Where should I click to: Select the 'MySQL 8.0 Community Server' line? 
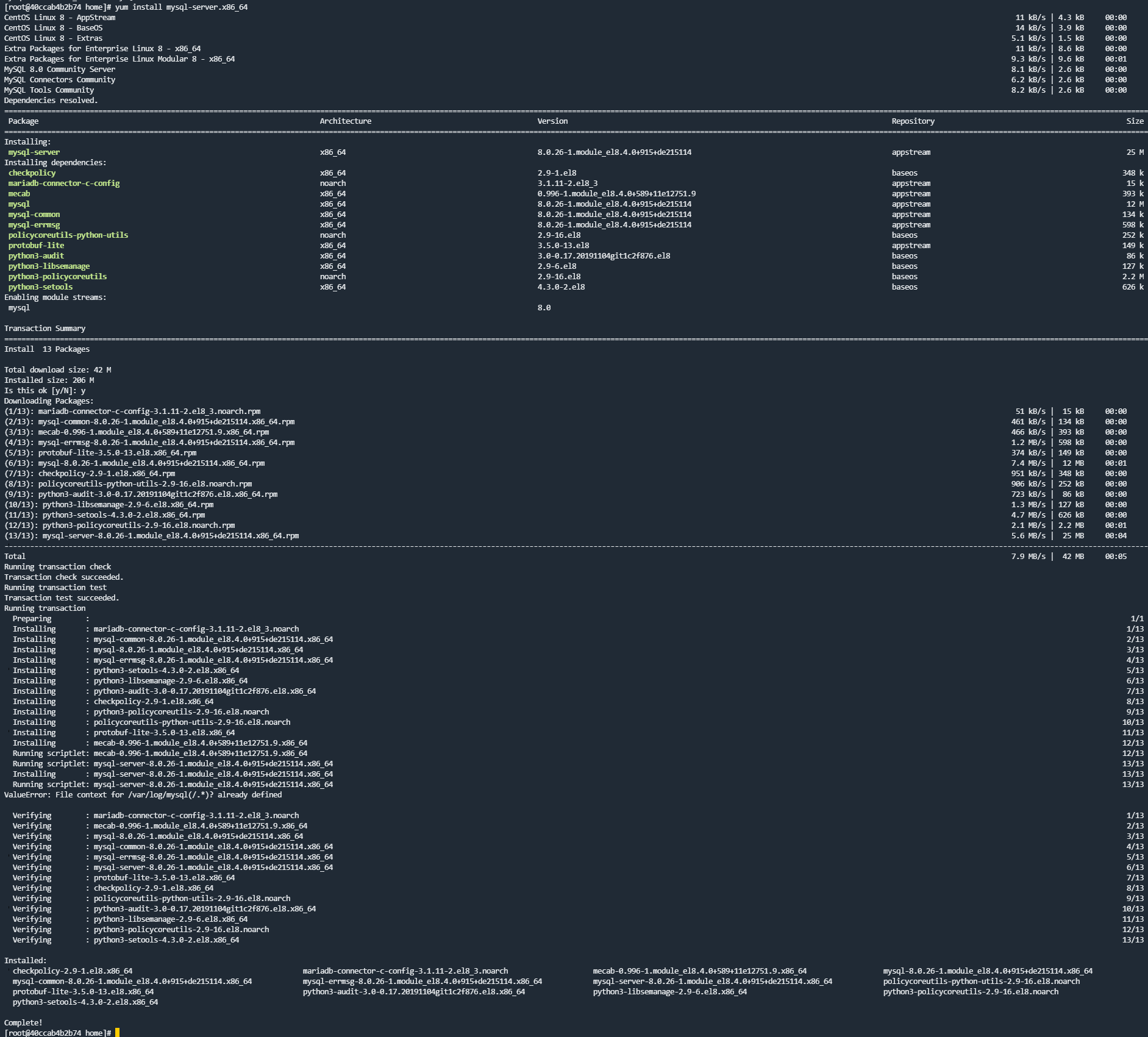point(60,69)
